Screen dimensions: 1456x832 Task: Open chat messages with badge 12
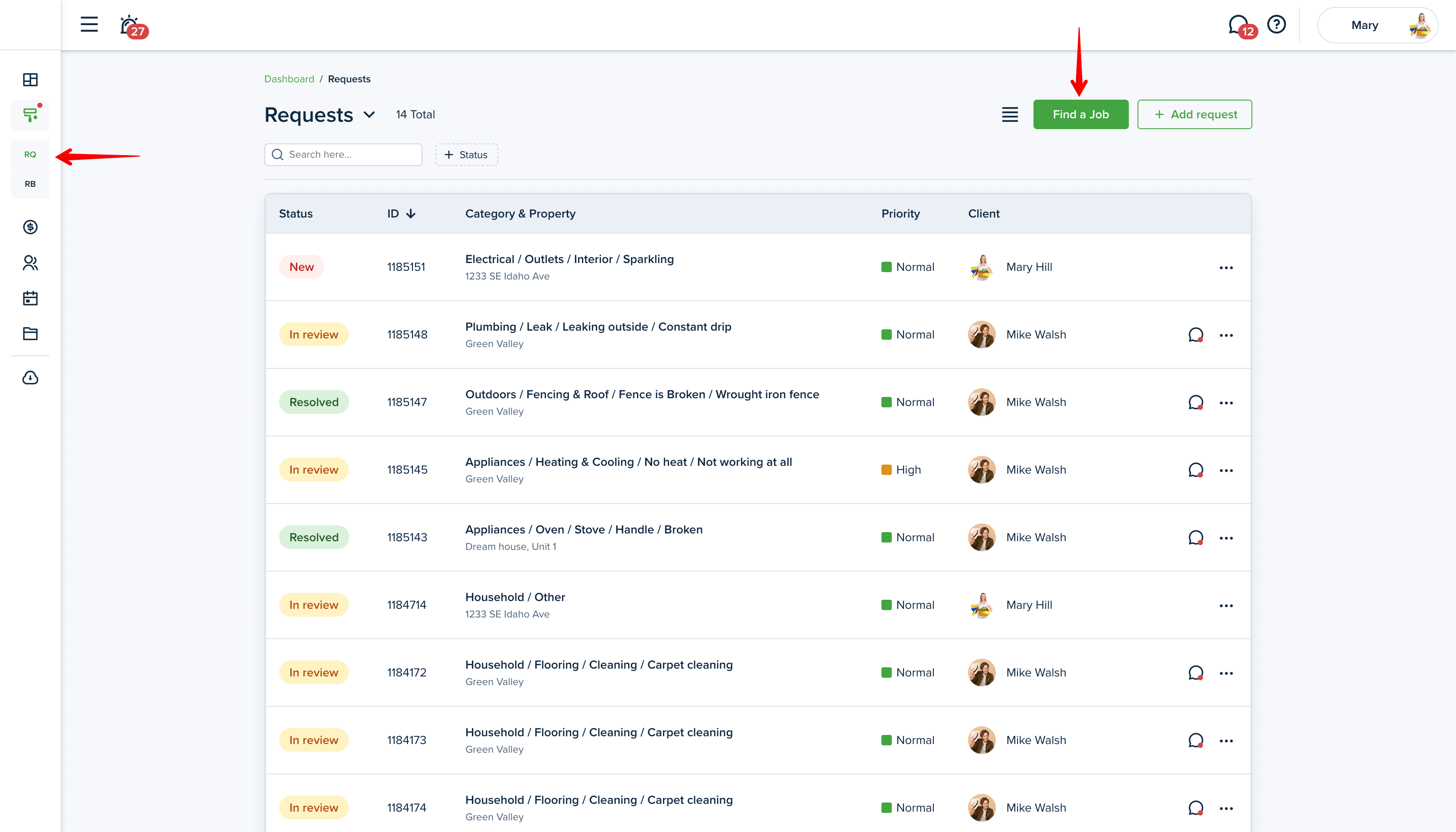[x=1239, y=26]
